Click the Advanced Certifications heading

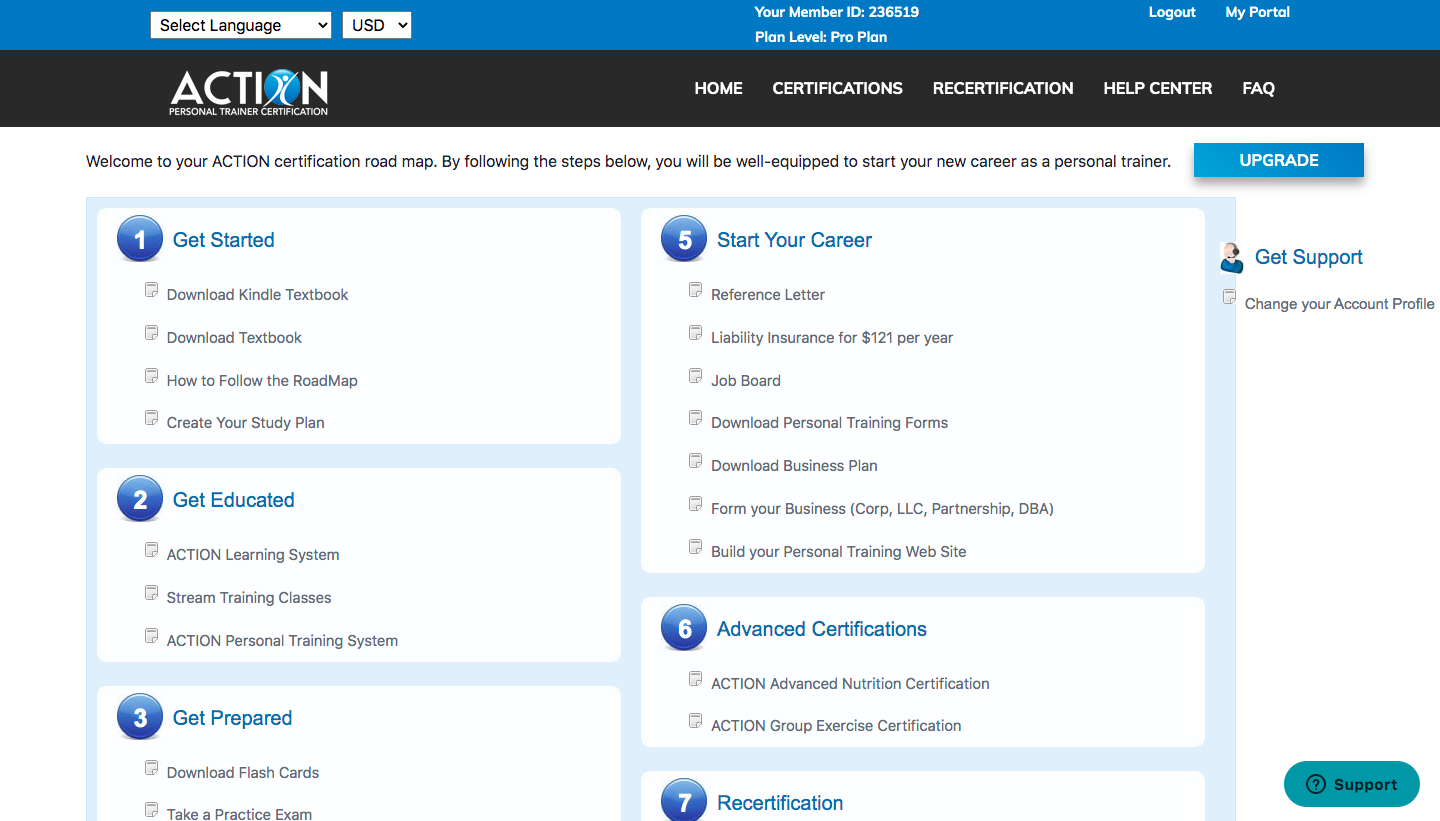click(822, 629)
